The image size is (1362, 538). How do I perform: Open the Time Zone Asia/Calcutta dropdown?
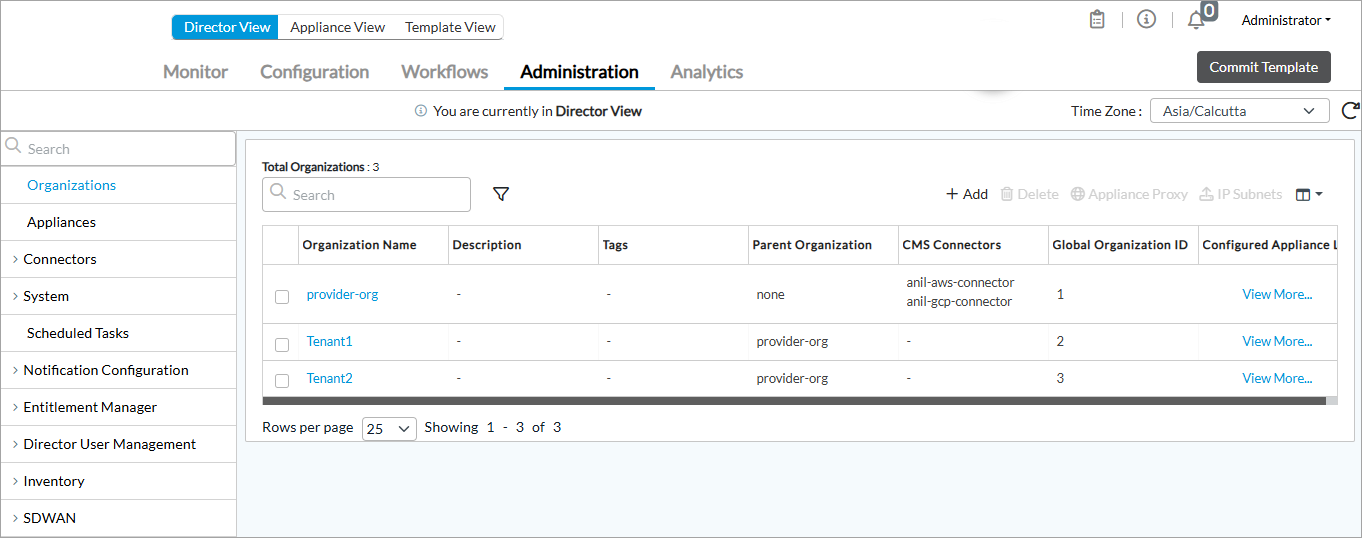[x=1239, y=111]
